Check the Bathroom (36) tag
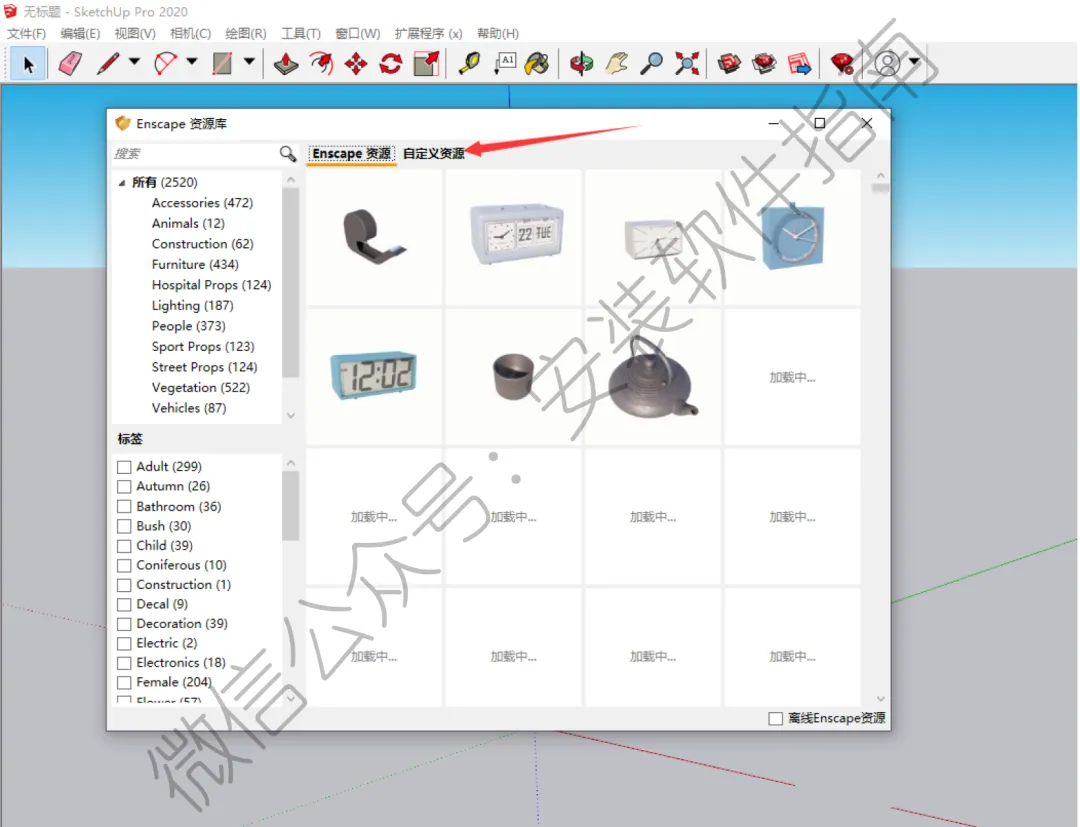Image resolution: width=1080 pixels, height=827 pixels. click(124, 506)
